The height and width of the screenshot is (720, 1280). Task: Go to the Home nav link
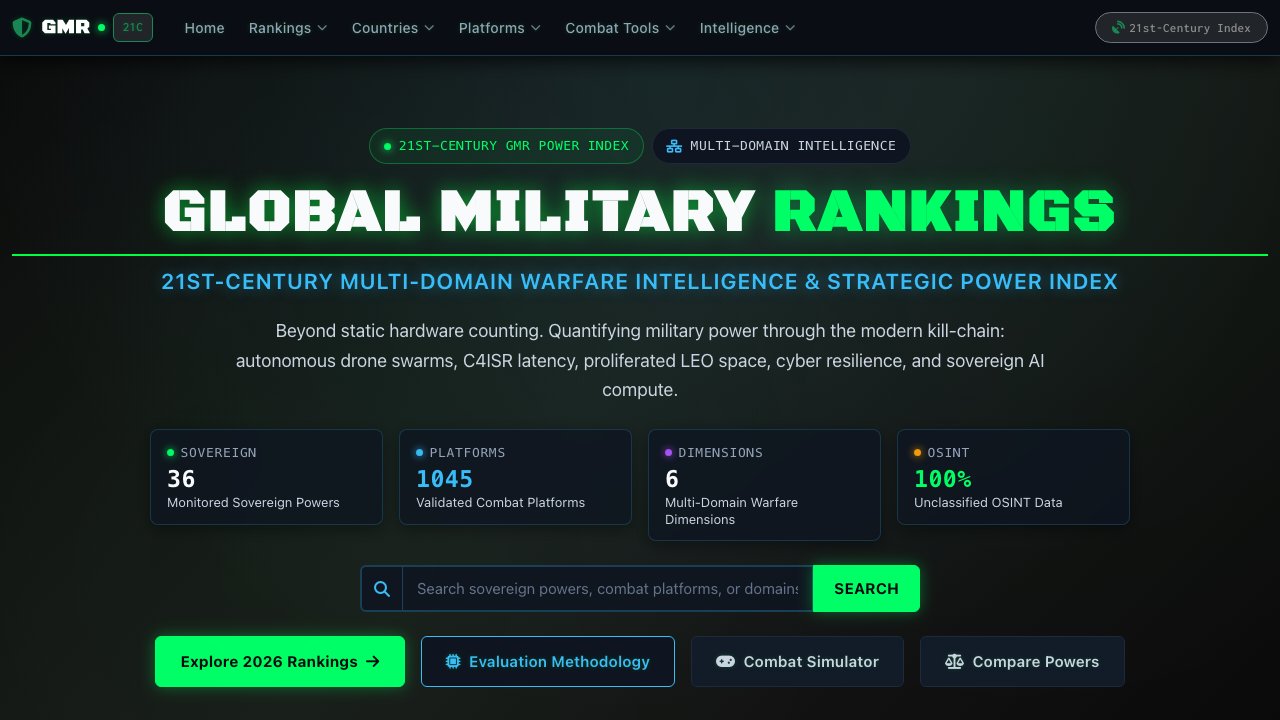coord(204,28)
